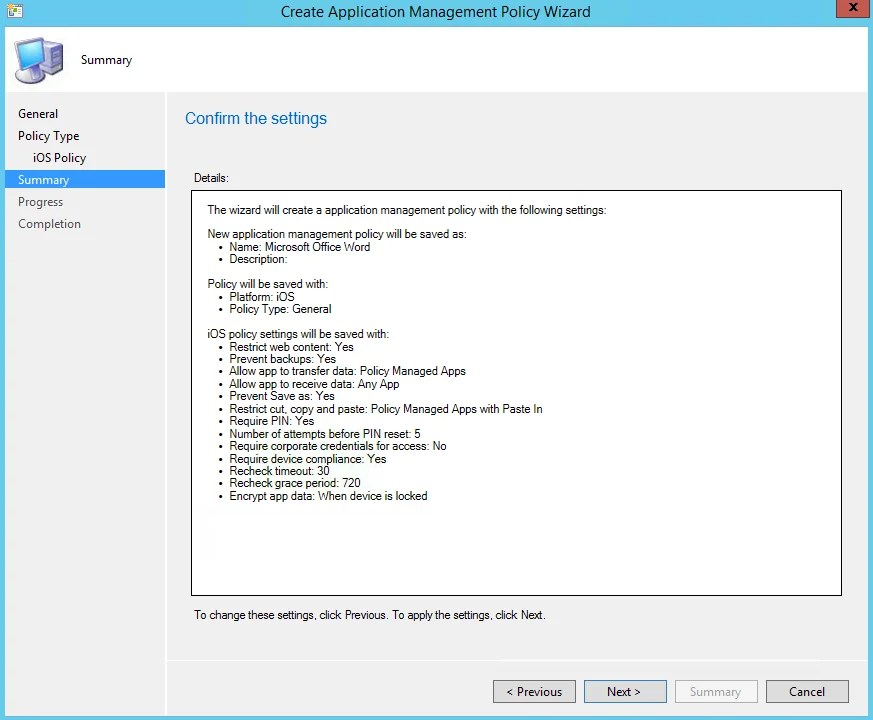Click 'Prevent Save as: Yes' line

coord(282,396)
